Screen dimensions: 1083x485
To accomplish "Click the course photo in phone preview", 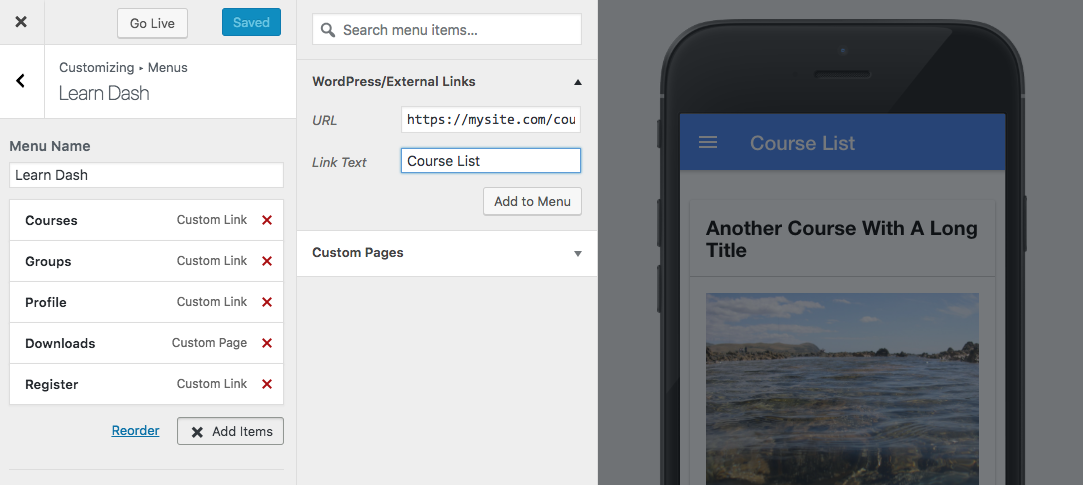I will [842, 389].
